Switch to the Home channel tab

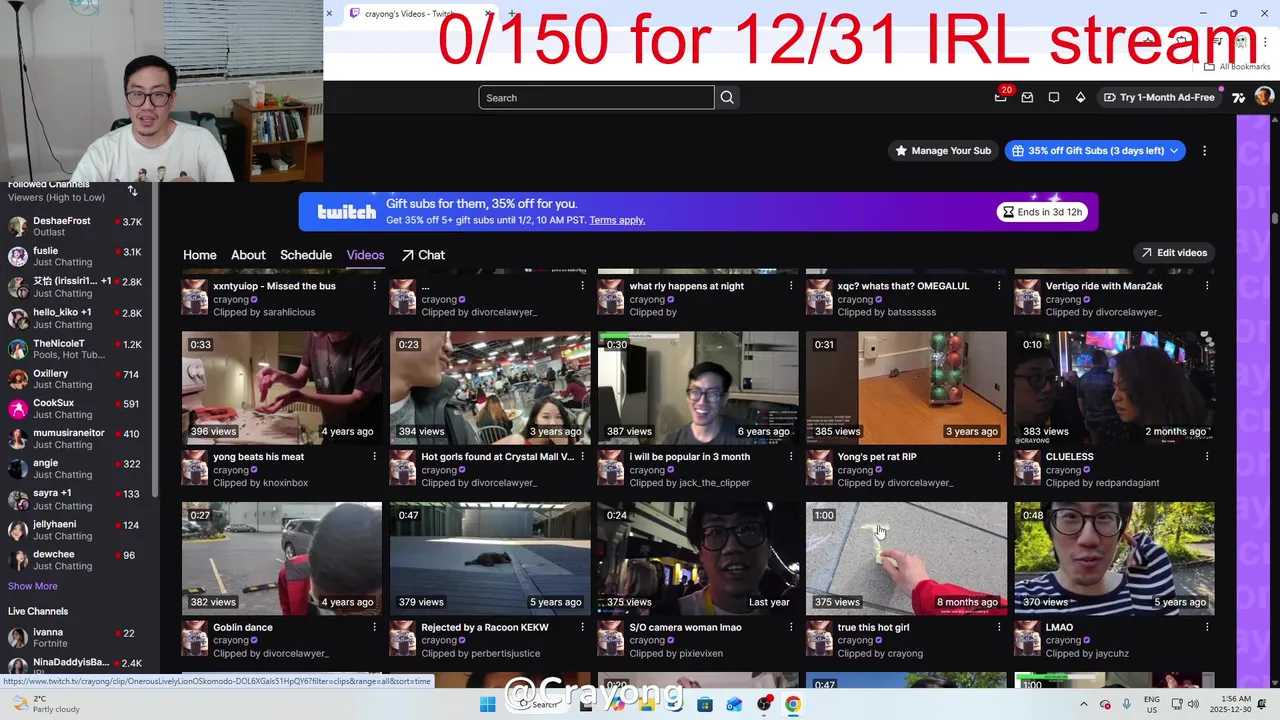click(x=199, y=255)
